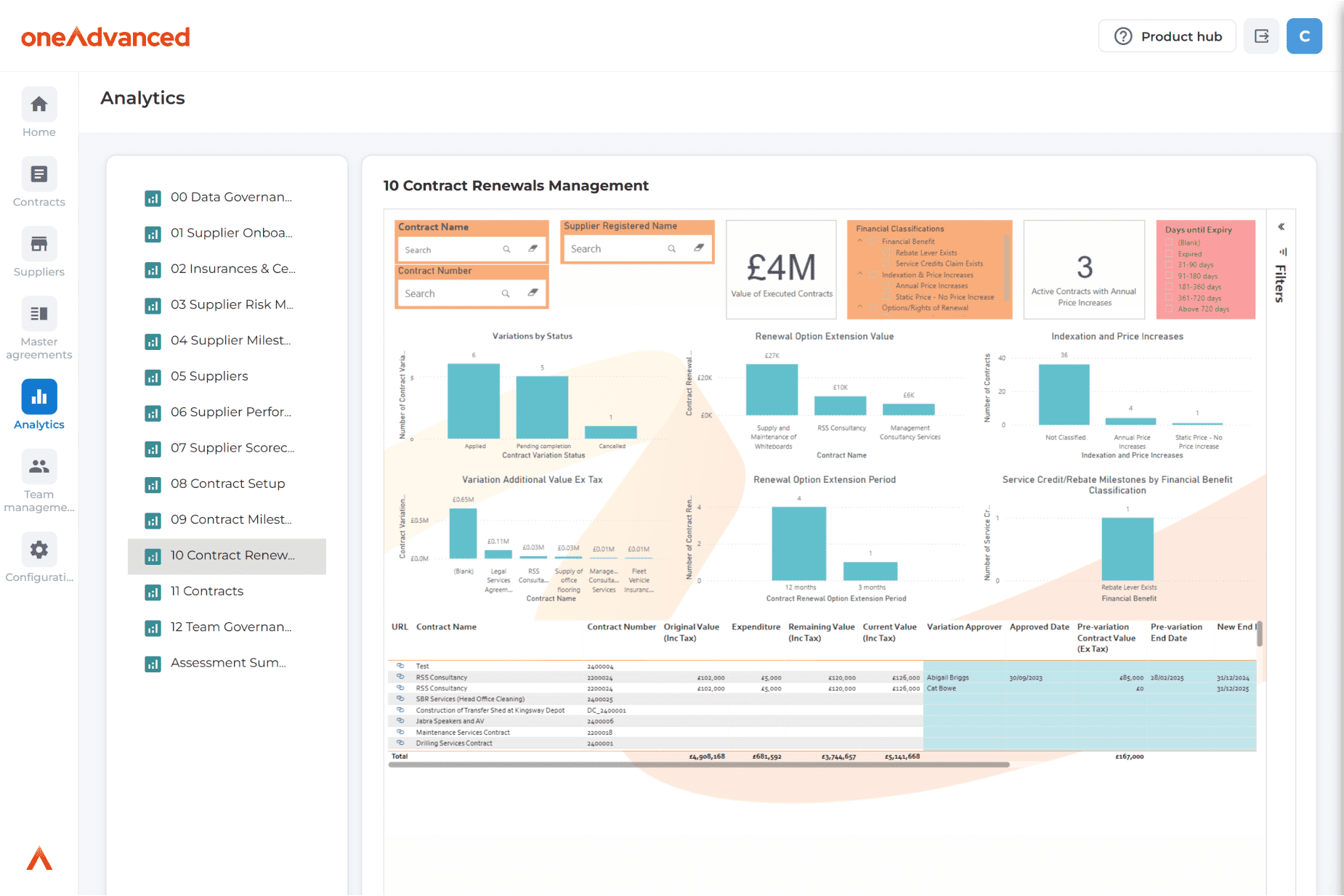Go to Contracts in the sidebar

[x=39, y=175]
